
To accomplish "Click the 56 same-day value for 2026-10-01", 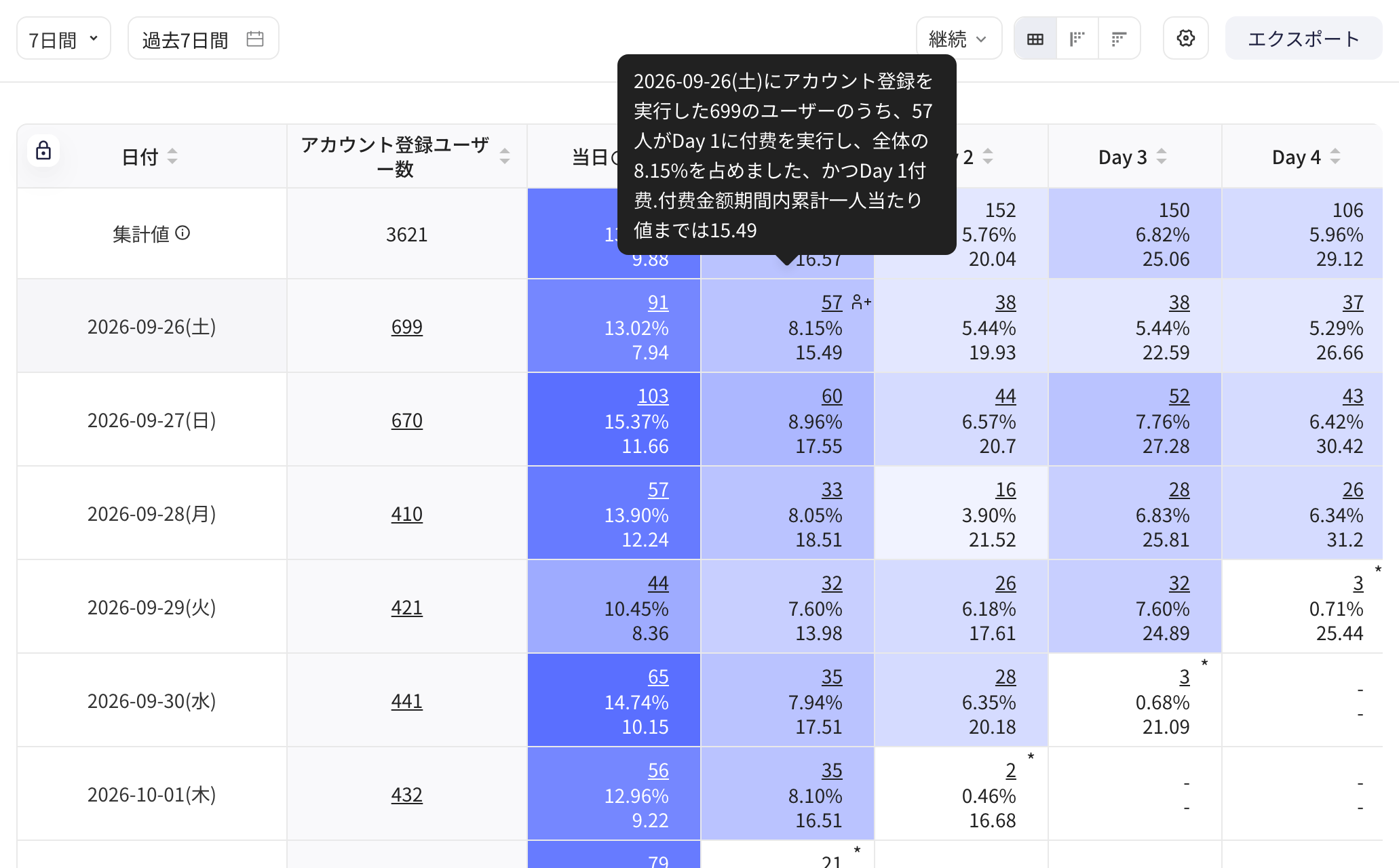I will 658,770.
